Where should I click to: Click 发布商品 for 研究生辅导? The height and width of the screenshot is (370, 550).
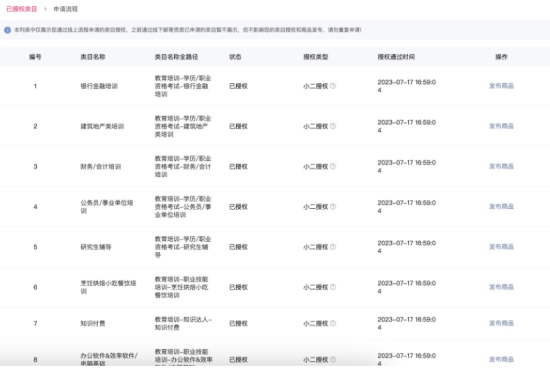click(x=501, y=247)
